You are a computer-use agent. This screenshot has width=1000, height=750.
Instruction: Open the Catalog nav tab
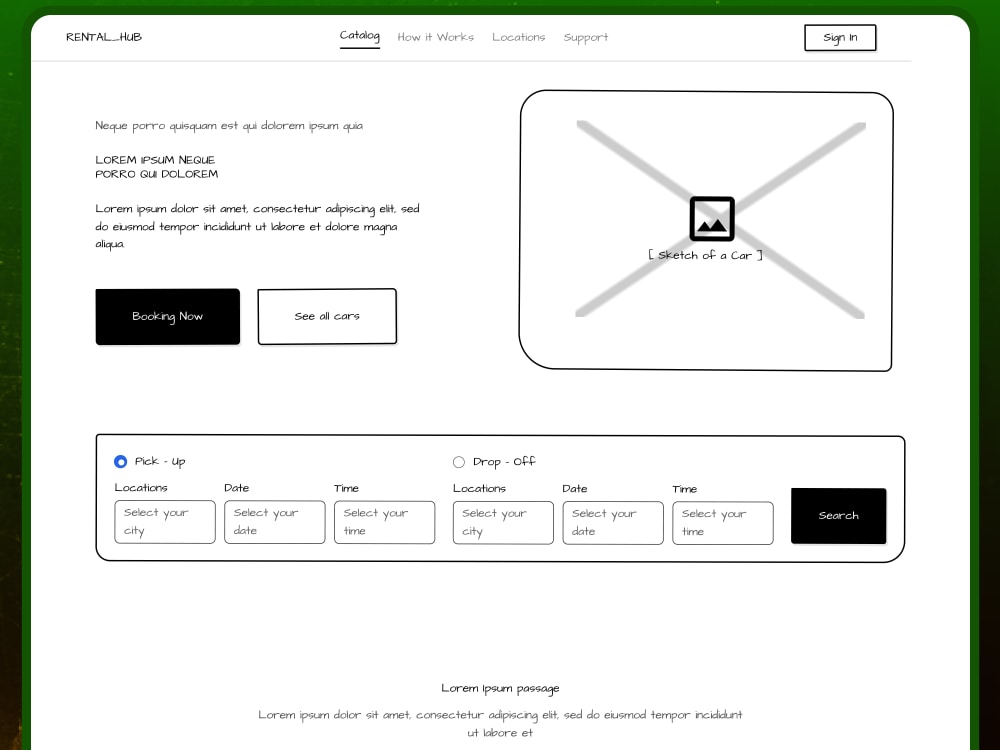(x=360, y=36)
